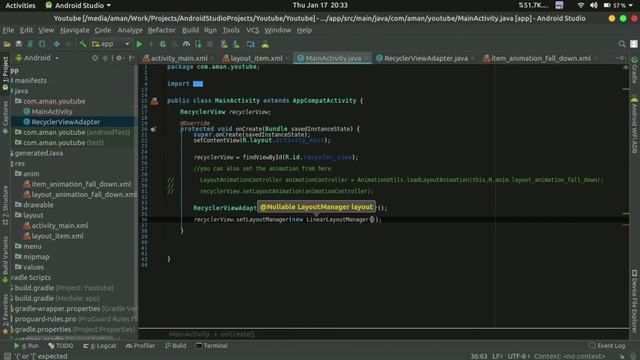Image resolution: width=640 pixels, height=360 pixels.
Task: Open the Build Variants side tab
Action: pyautogui.click(x=5, y=259)
